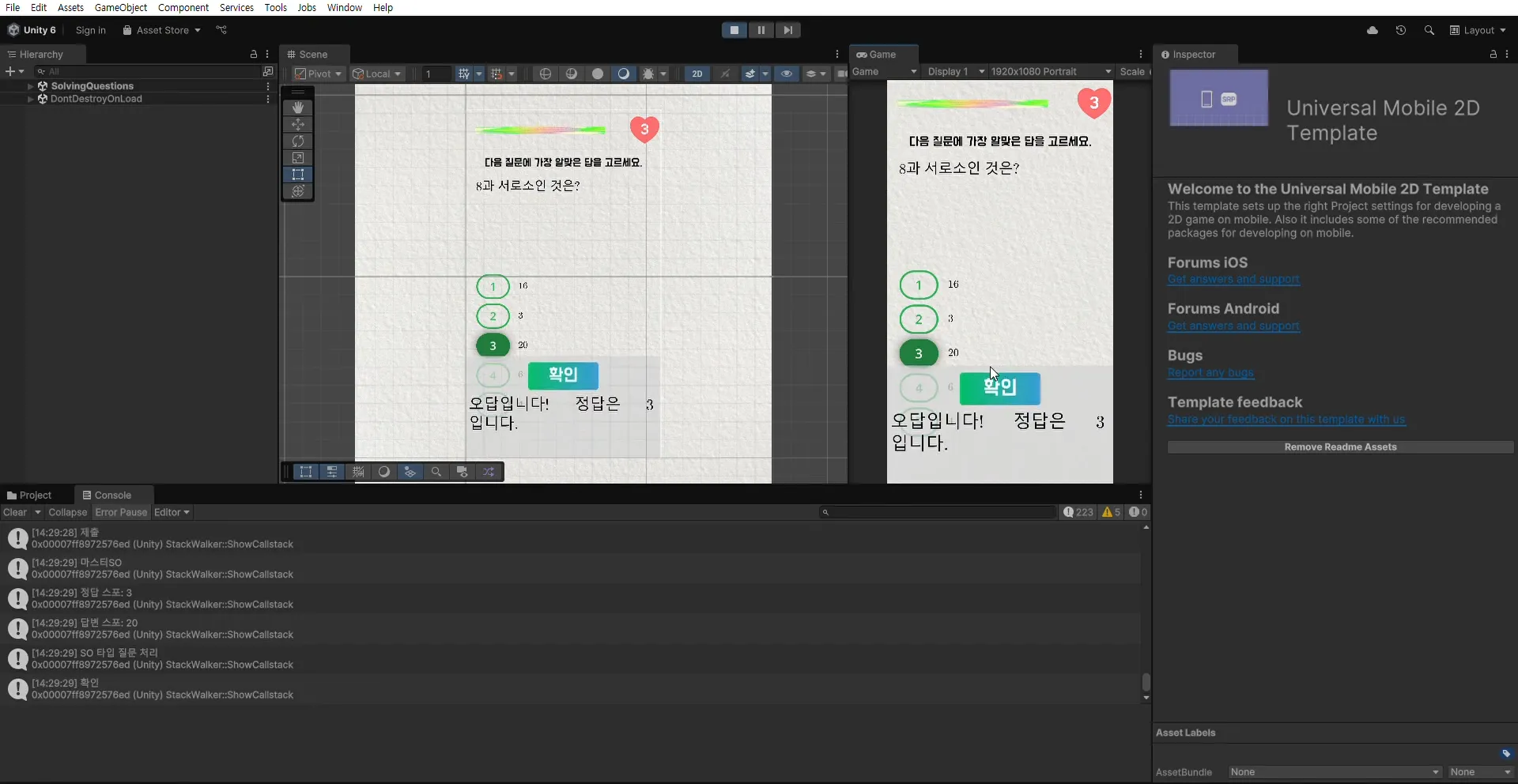The height and width of the screenshot is (784, 1518).
Task: Select the Hand view tool
Action: tap(298, 107)
